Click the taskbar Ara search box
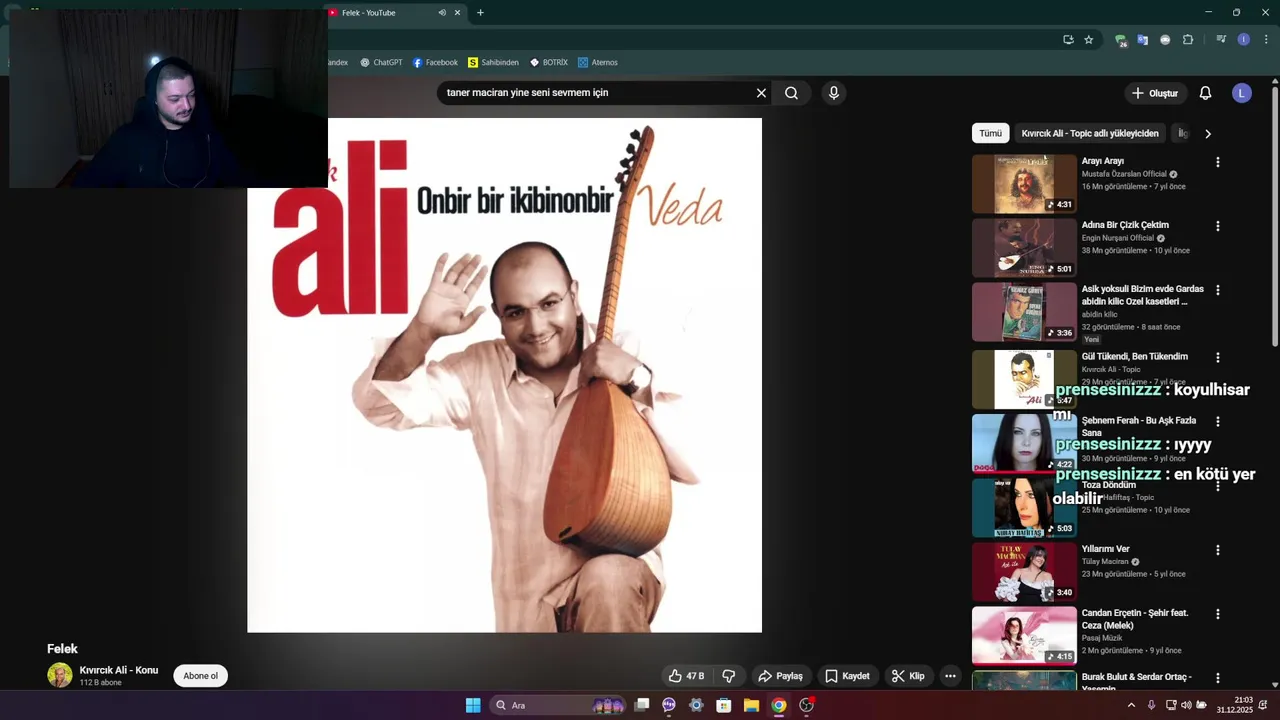The height and width of the screenshot is (720, 1280). click(558, 705)
